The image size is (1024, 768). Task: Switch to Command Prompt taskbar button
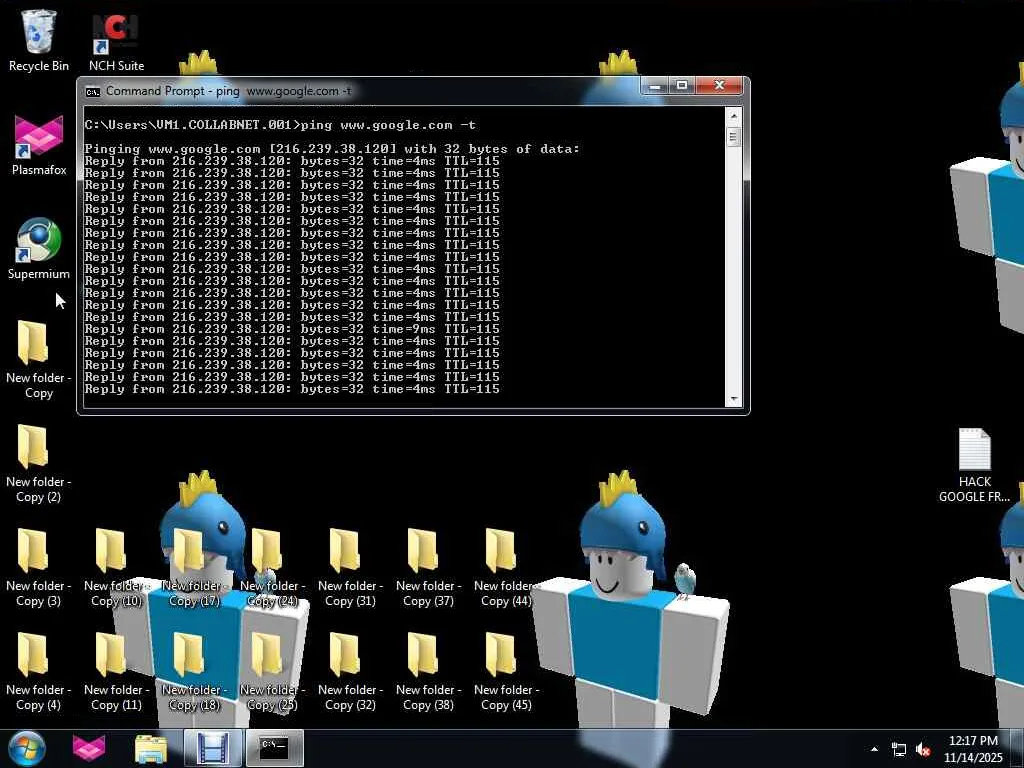pos(274,748)
